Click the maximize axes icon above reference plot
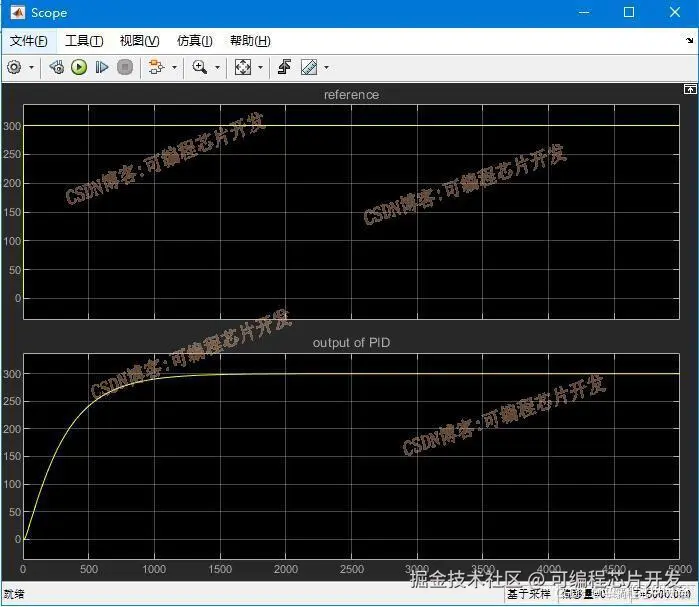699x607 pixels. tap(690, 89)
